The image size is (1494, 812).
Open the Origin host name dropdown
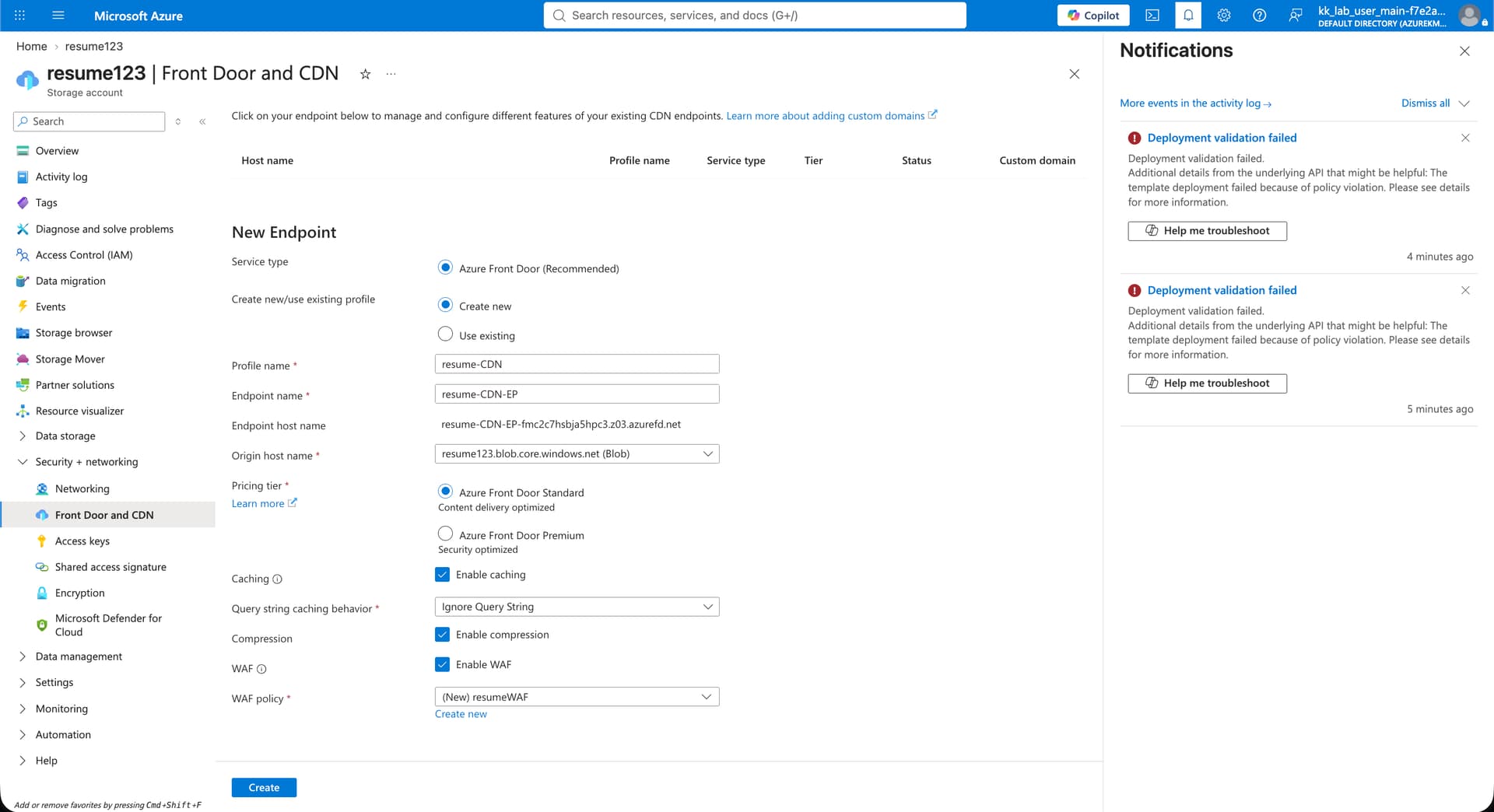[x=577, y=454]
